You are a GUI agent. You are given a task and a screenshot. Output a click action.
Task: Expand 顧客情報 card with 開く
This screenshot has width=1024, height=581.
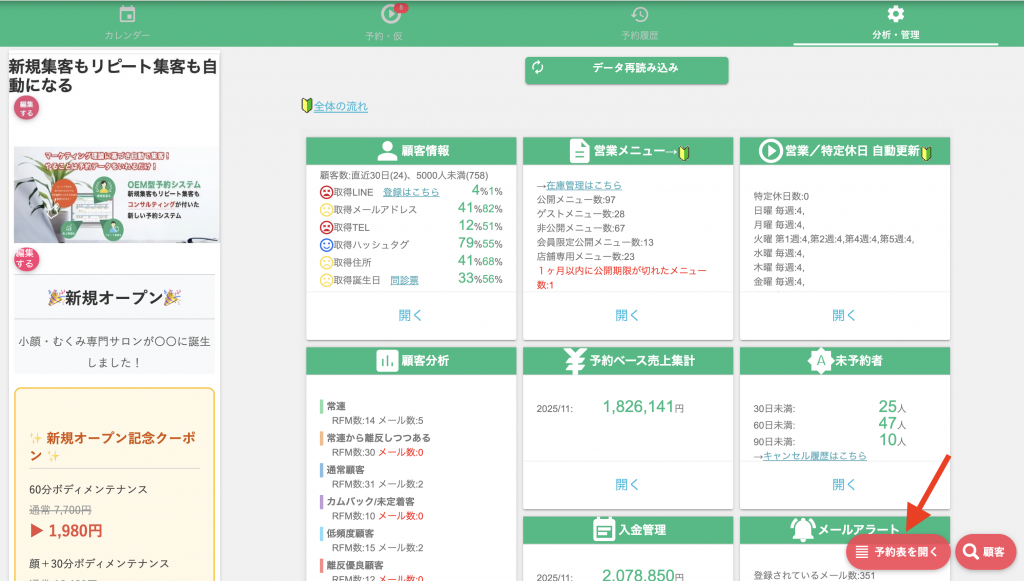coord(410,315)
